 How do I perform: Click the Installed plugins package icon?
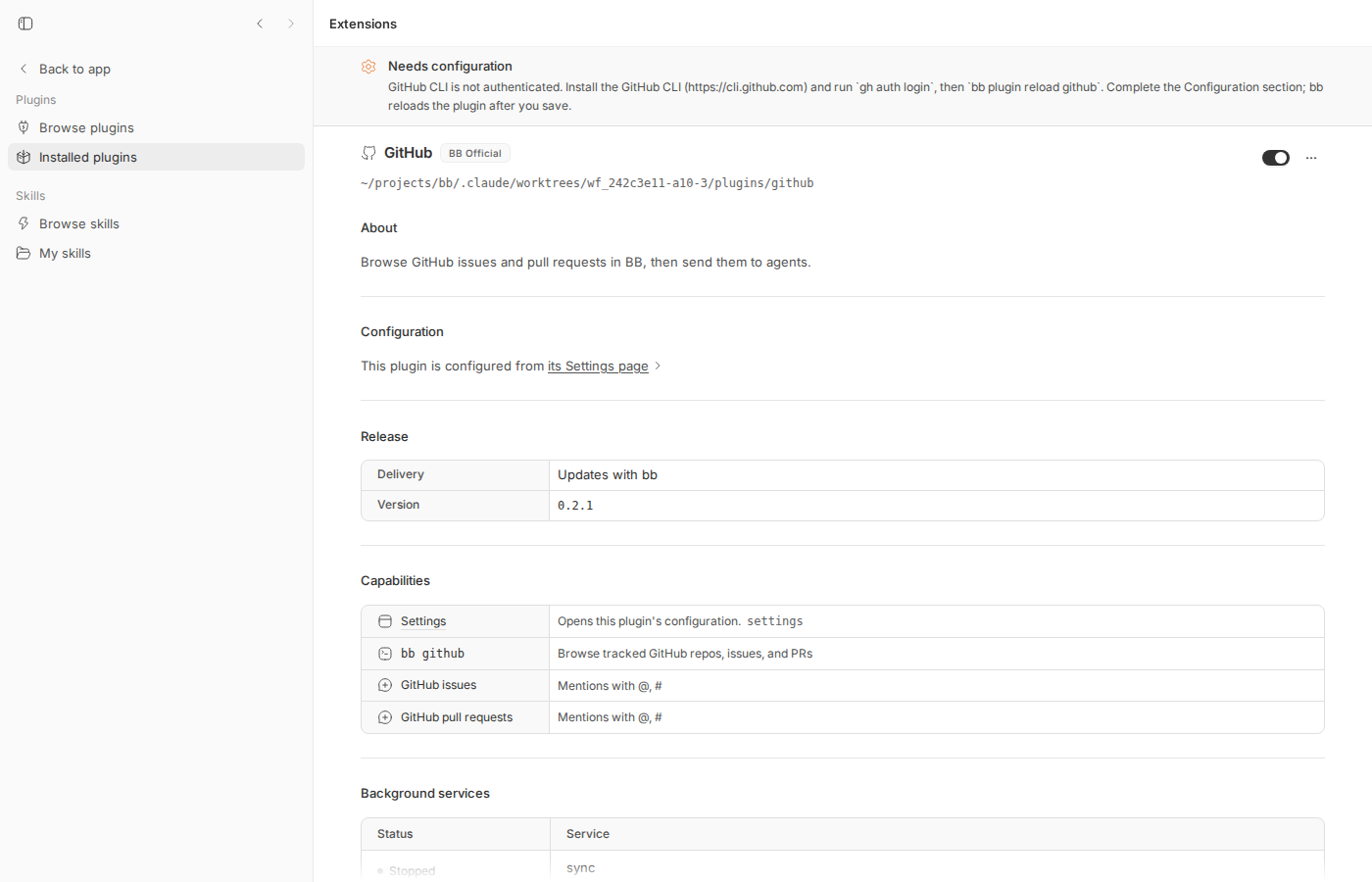click(24, 157)
